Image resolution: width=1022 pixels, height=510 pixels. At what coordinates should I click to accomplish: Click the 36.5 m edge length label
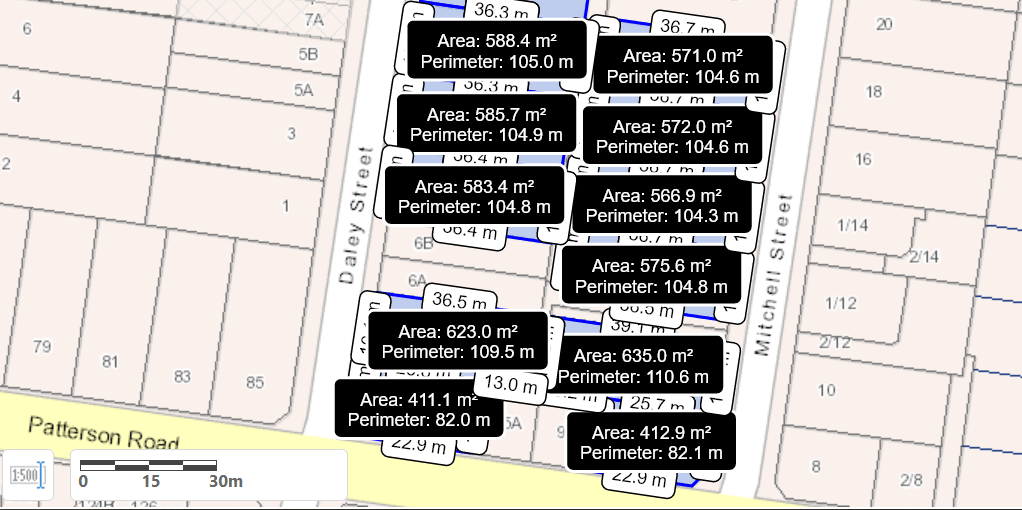point(459,300)
